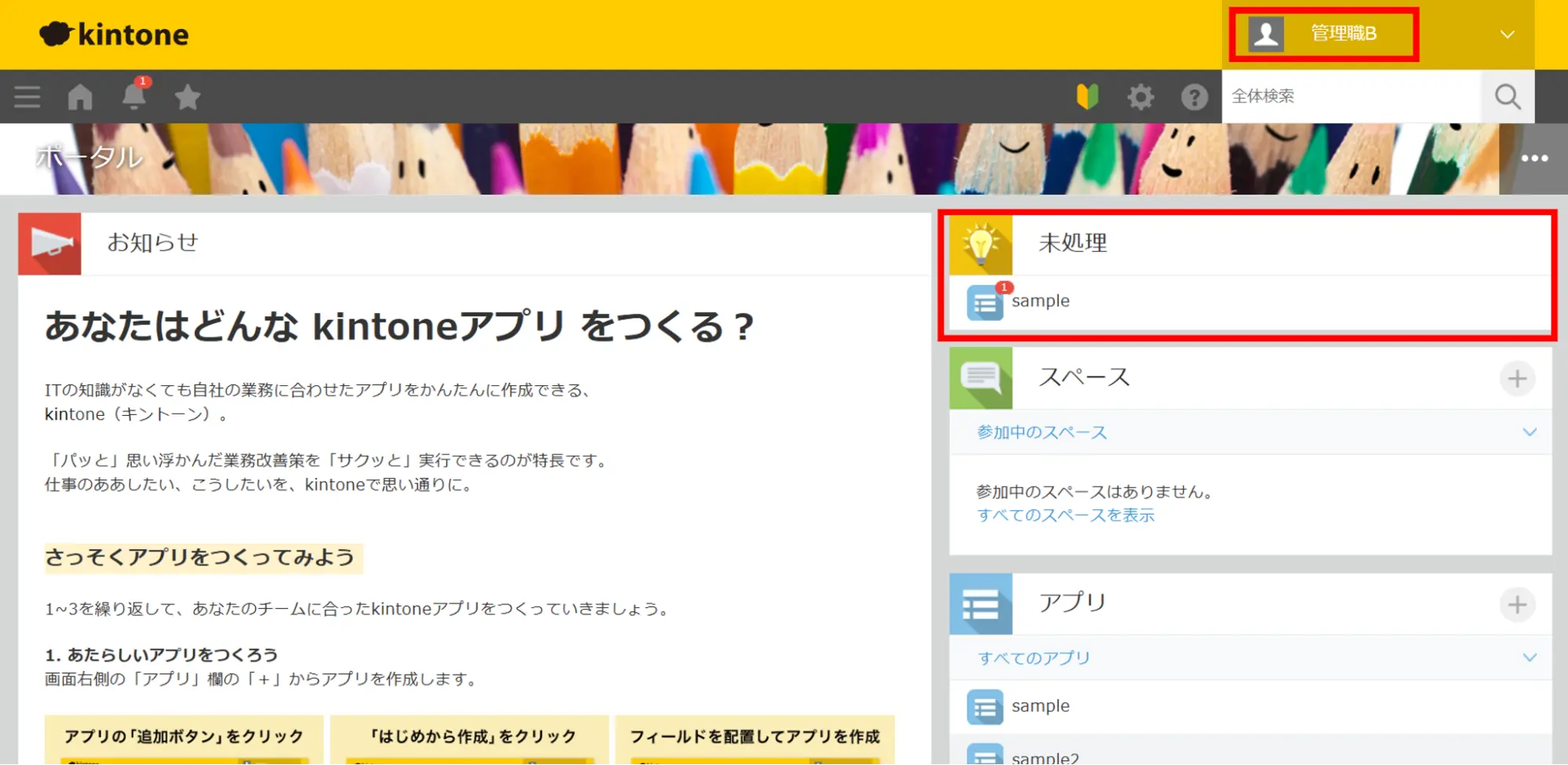
Task: Open sample app in アプリ list
Action: pyautogui.click(x=1040, y=706)
